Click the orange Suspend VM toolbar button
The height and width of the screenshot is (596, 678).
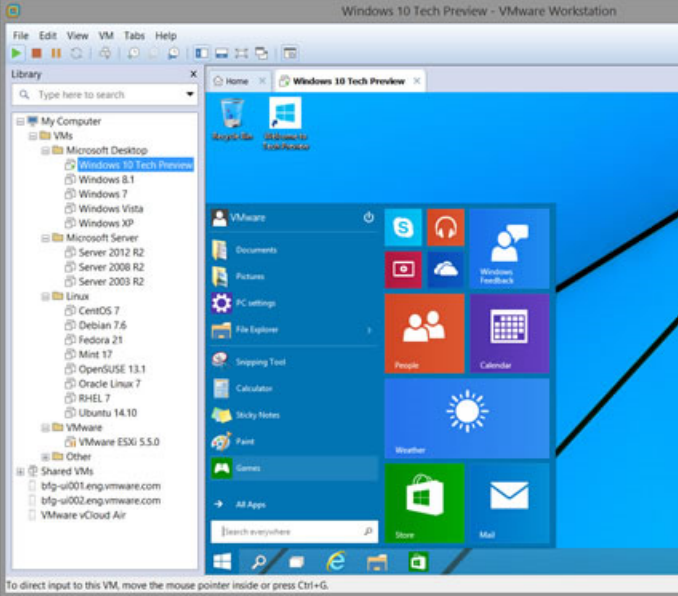point(56,53)
